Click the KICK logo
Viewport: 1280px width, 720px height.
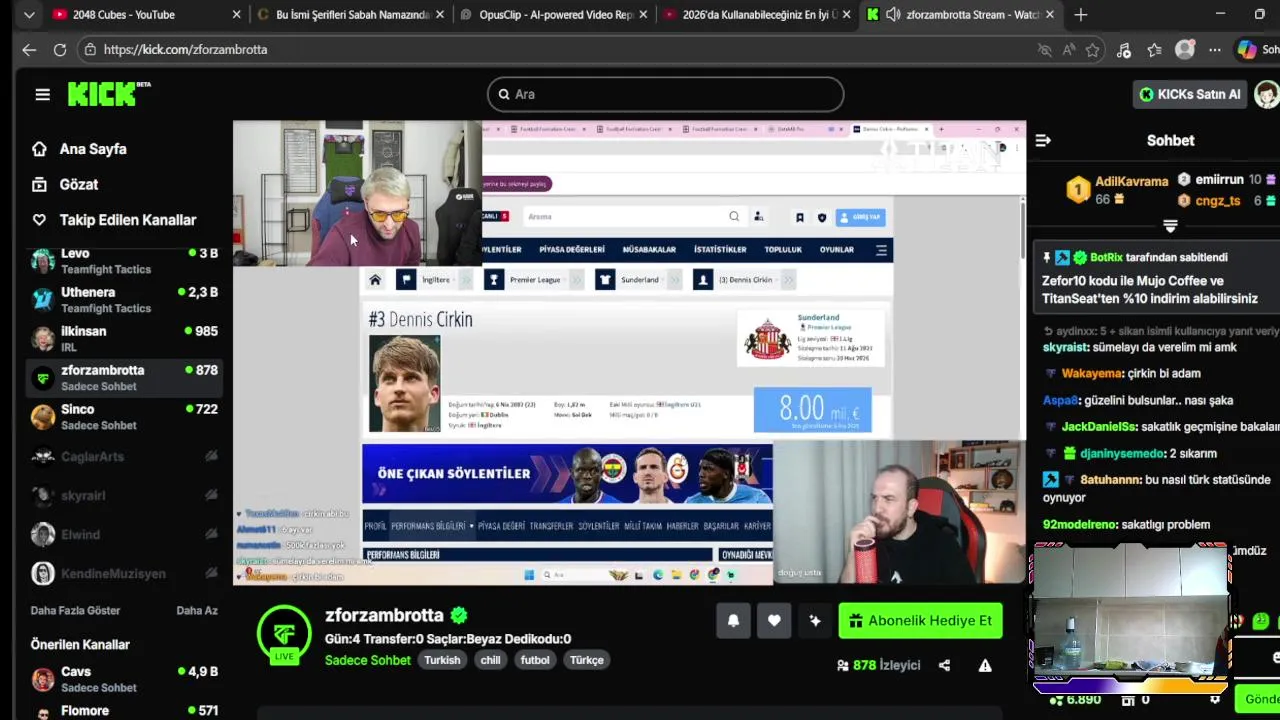point(108,94)
